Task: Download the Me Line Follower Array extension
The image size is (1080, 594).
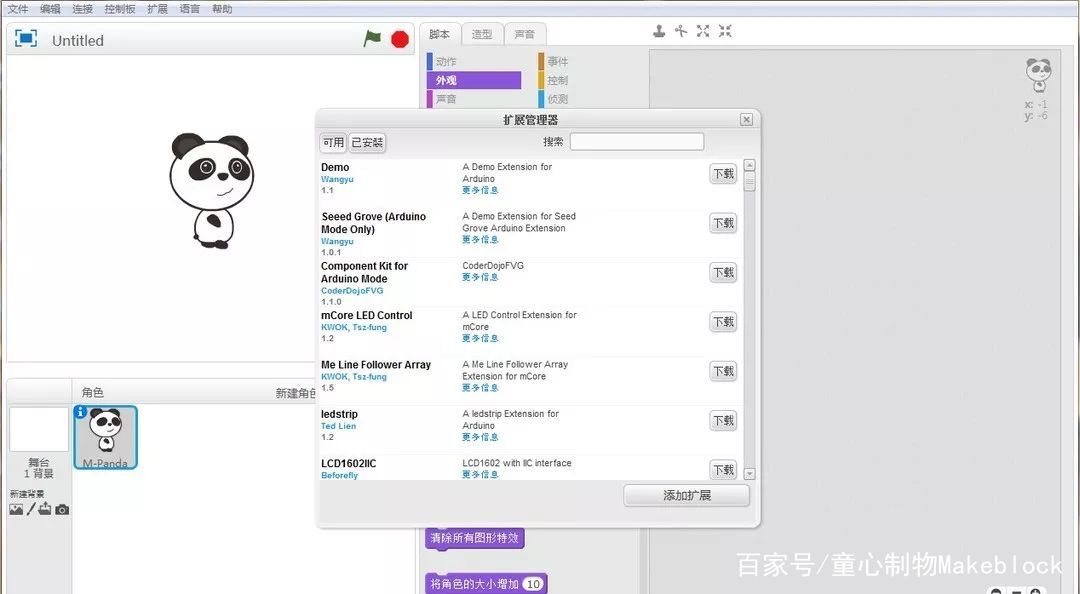Action: click(723, 371)
